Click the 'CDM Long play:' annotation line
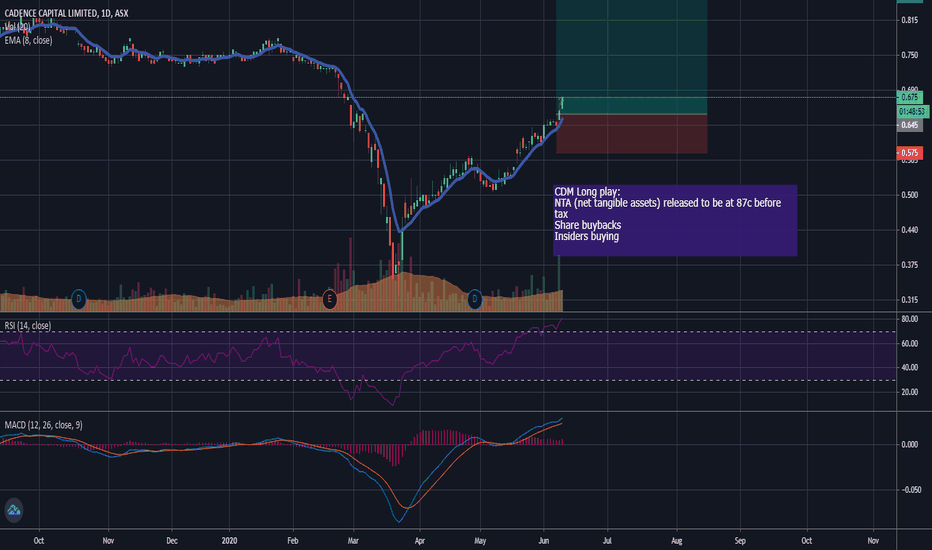 [587, 191]
